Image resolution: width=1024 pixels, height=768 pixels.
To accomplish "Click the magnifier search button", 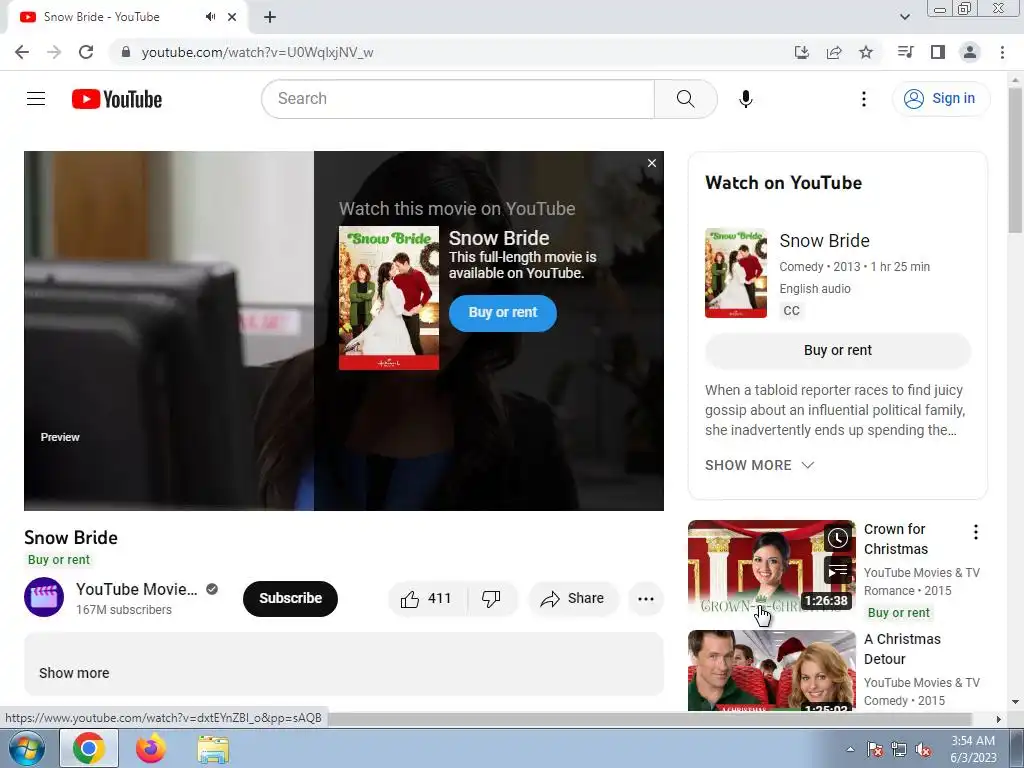I will click(x=685, y=99).
